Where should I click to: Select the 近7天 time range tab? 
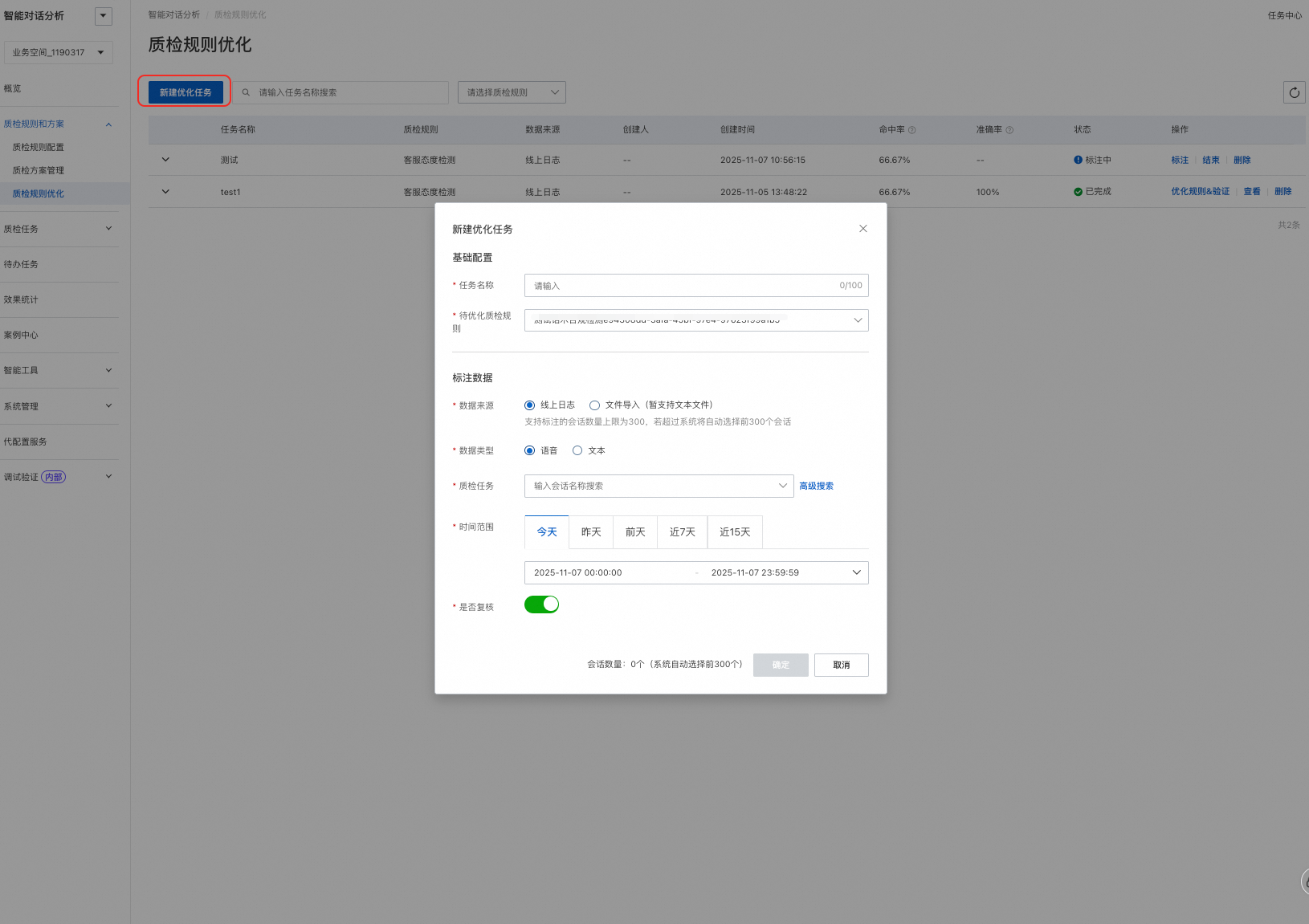[683, 532]
